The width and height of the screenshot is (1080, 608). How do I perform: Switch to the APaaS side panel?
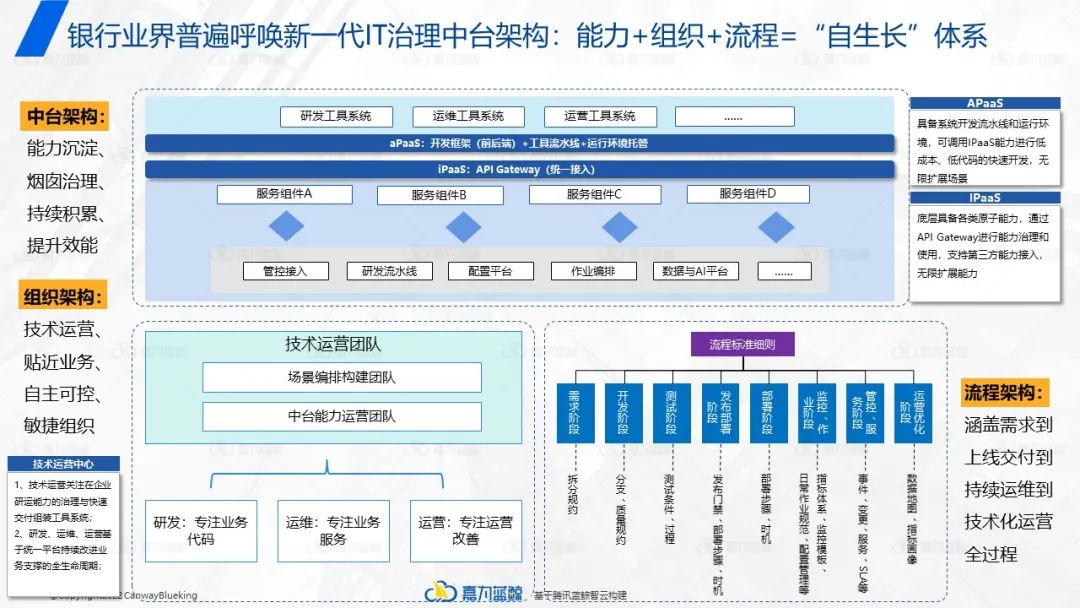coord(986,102)
